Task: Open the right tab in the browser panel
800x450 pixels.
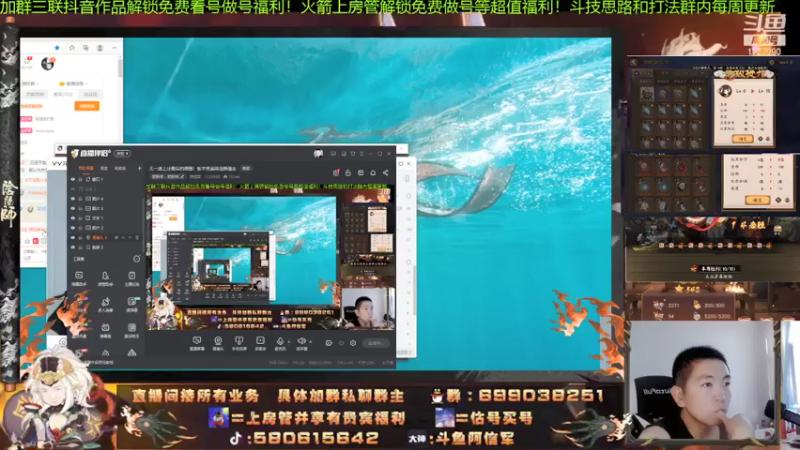Action: point(90,94)
